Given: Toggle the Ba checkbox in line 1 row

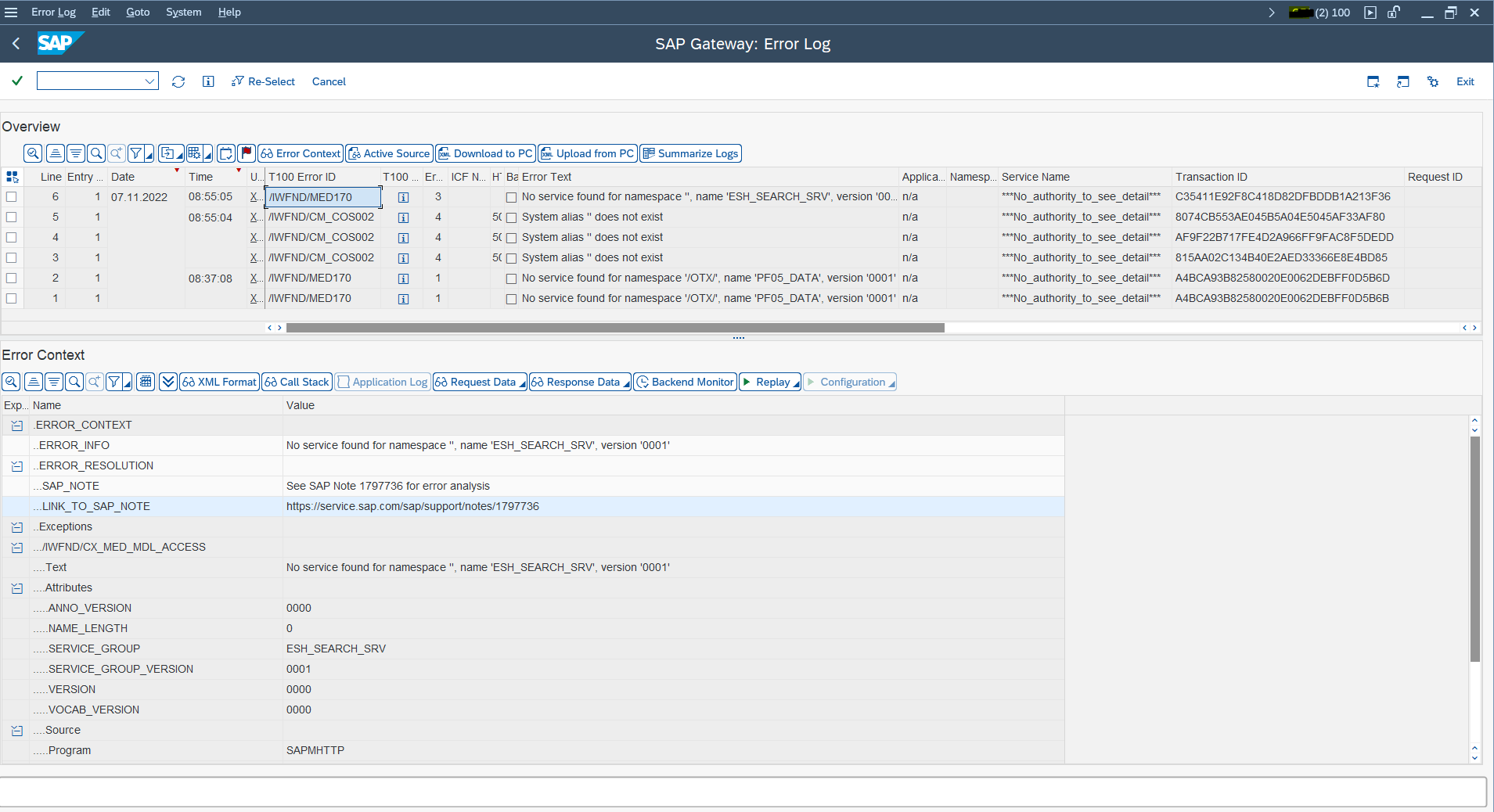Looking at the screenshot, I should tap(512, 299).
